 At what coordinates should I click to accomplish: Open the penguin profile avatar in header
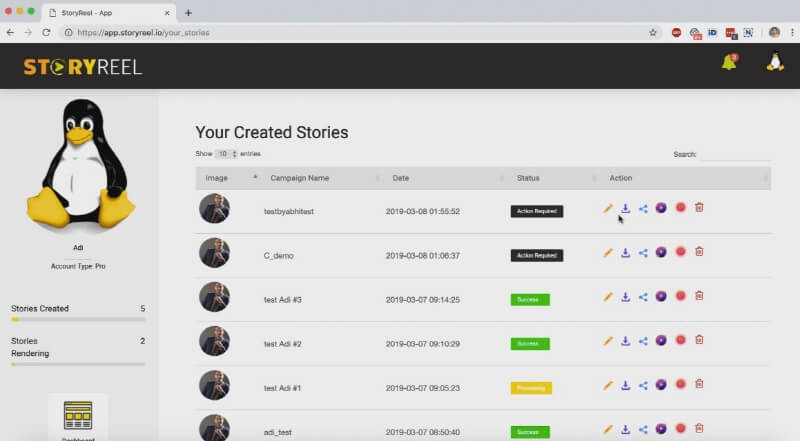pyautogui.click(x=775, y=62)
